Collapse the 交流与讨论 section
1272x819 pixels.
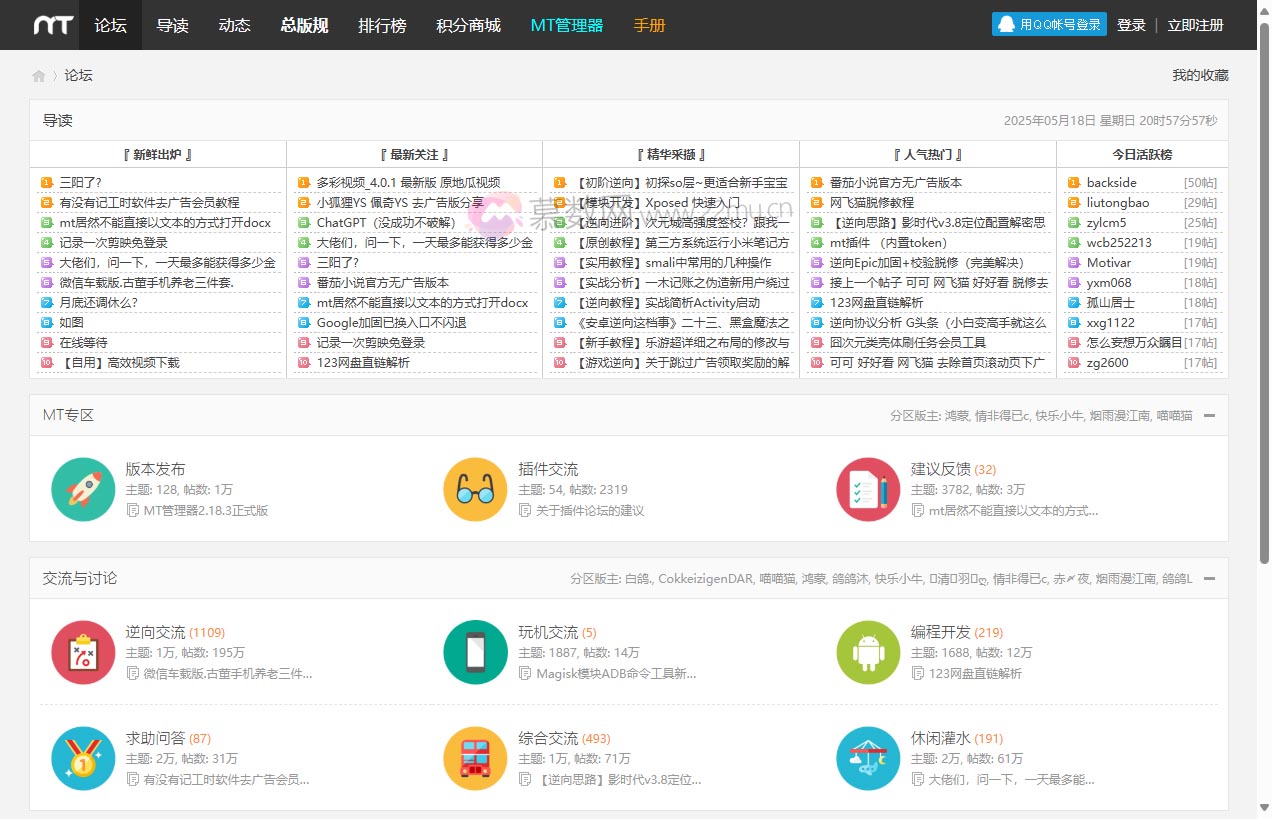point(1209,578)
